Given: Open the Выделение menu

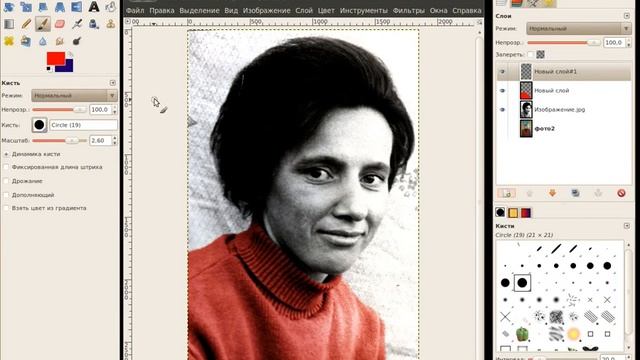Looking at the screenshot, I should click(x=199, y=11).
